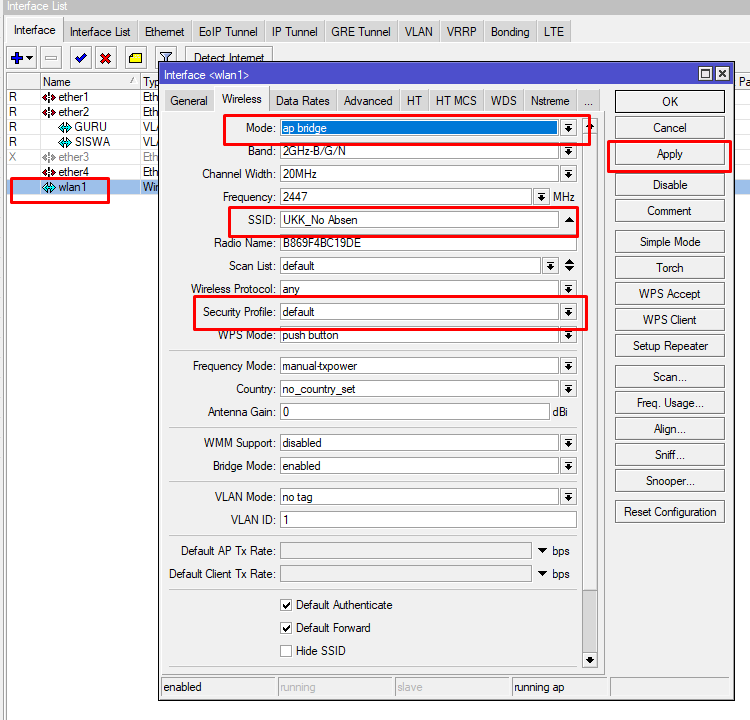Open the Mode dropdown arrow
This screenshot has height=720, width=750.
[x=568, y=128]
